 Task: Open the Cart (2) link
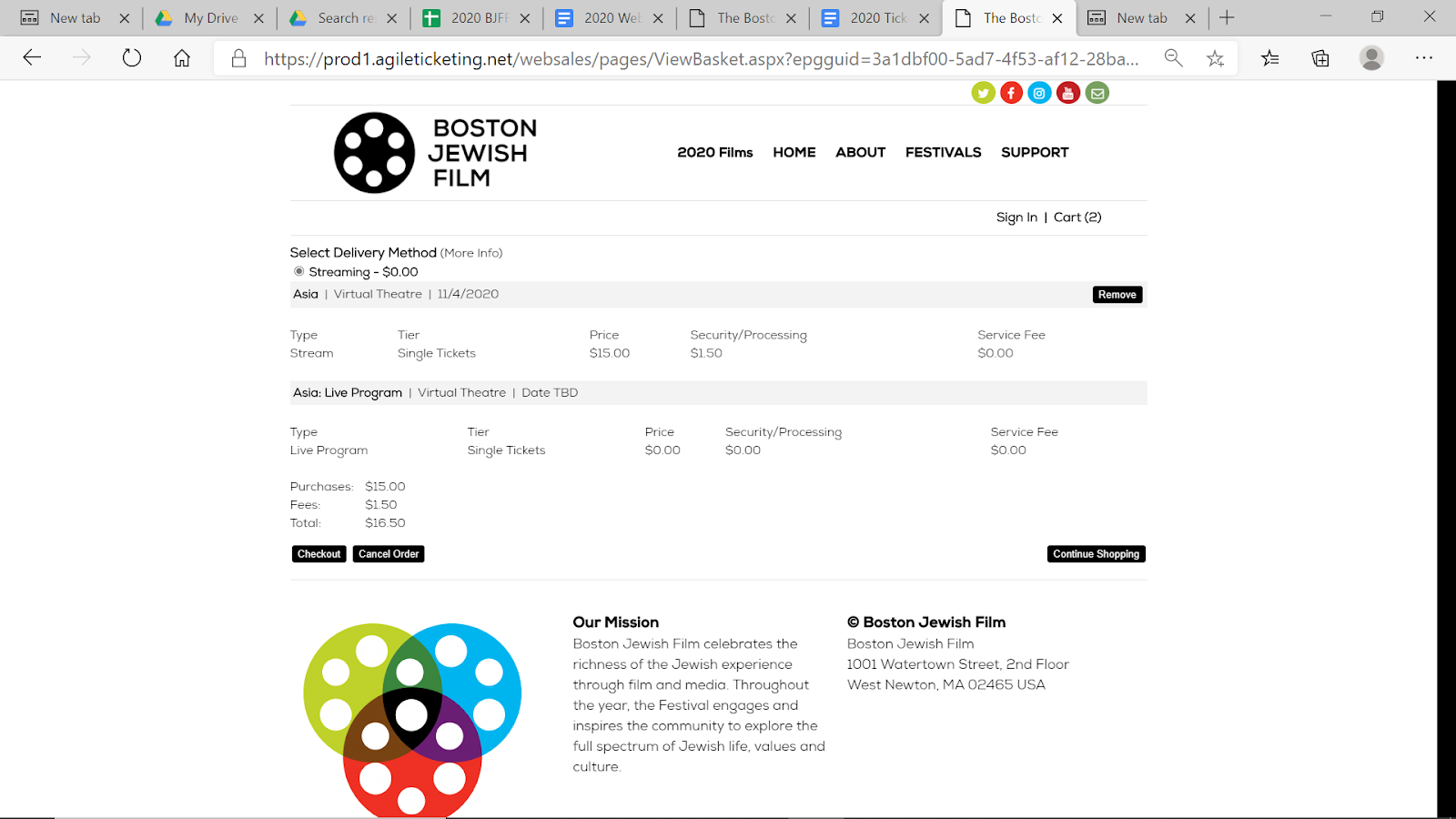coord(1077,217)
